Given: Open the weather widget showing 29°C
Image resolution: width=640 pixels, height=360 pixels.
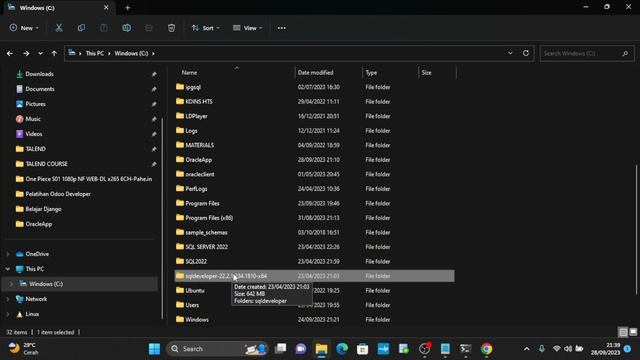Looking at the screenshot, I should [24, 349].
